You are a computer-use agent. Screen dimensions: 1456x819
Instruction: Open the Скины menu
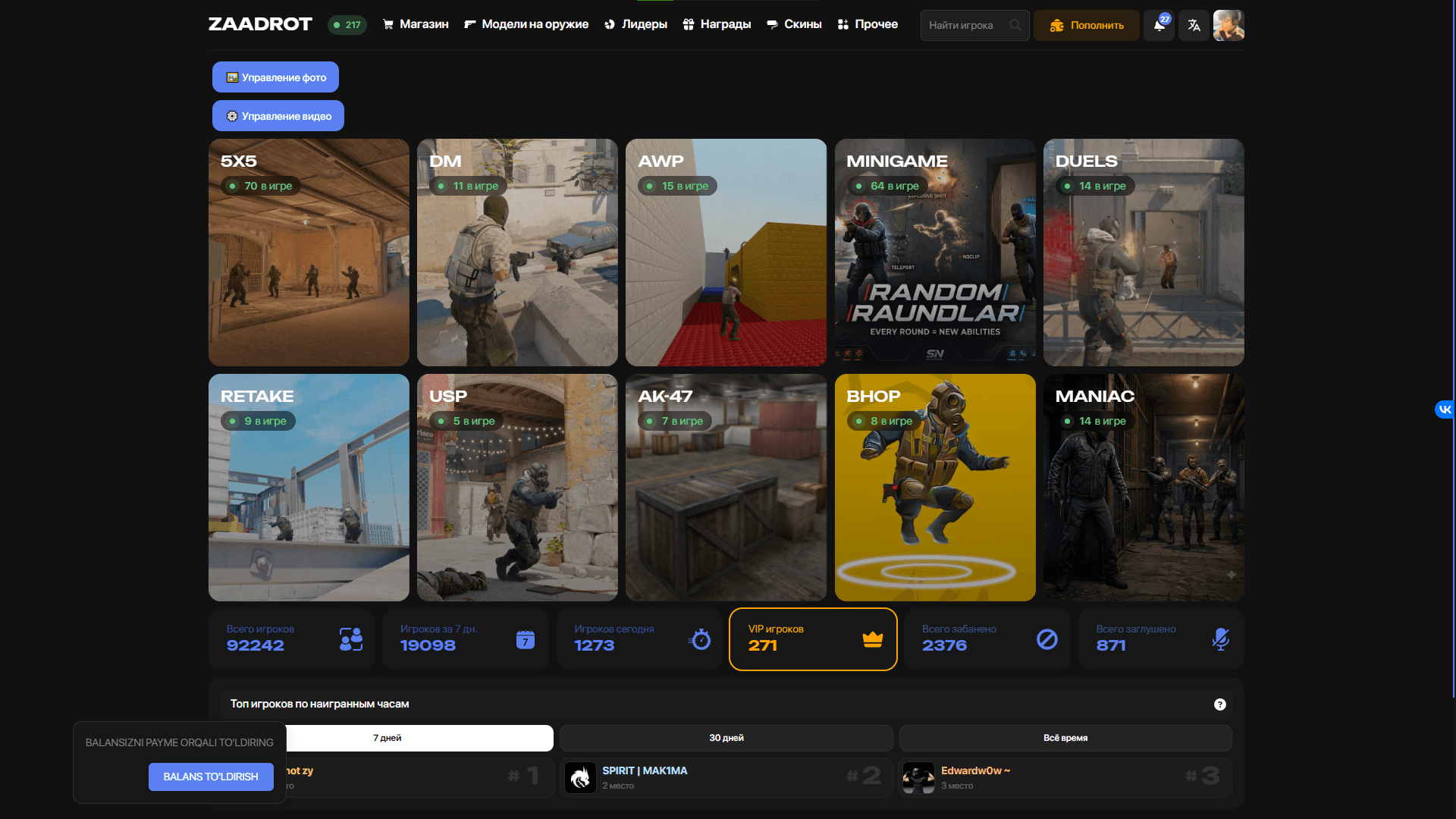coord(794,24)
